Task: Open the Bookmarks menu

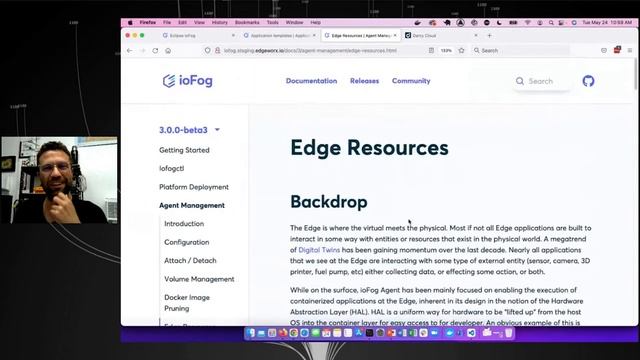Action: point(247,23)
